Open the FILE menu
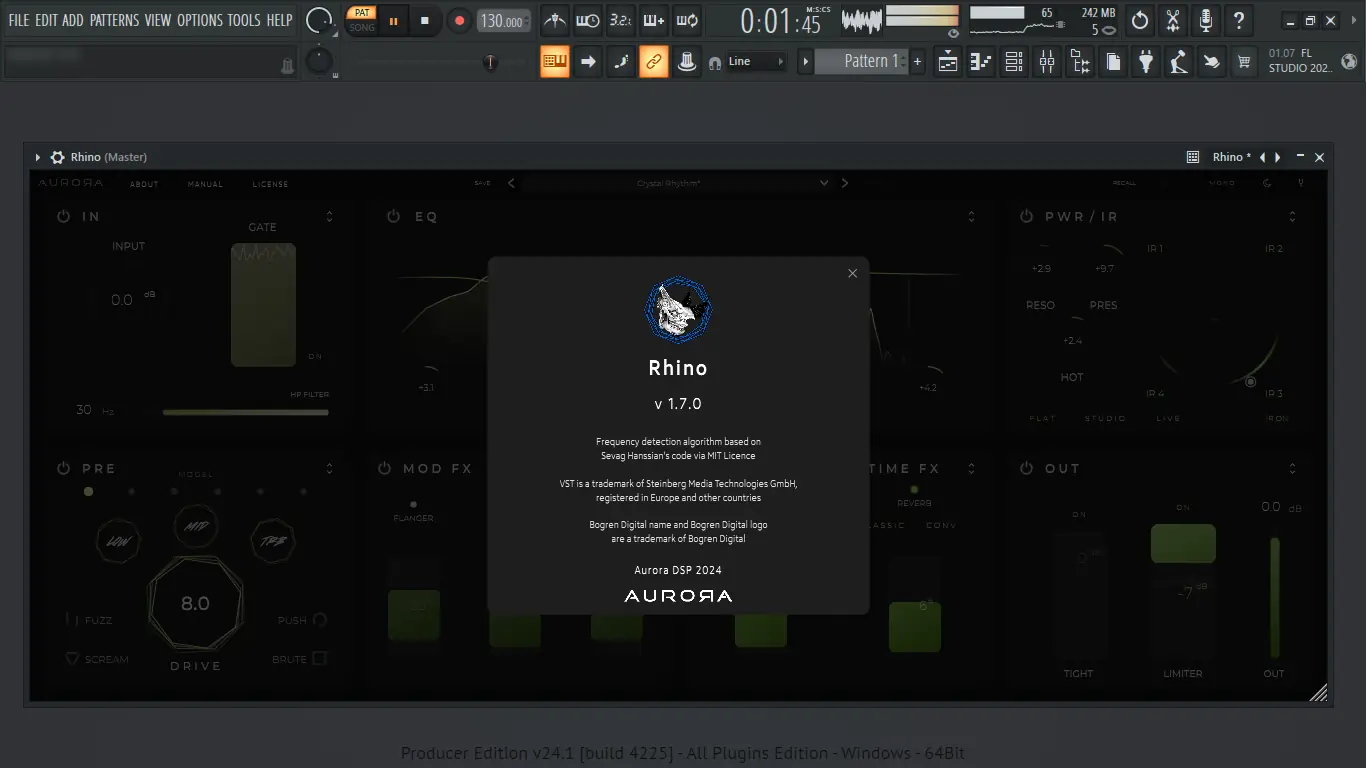The image size is (1366, 768). pyautogui.click(x=19, y=20)
